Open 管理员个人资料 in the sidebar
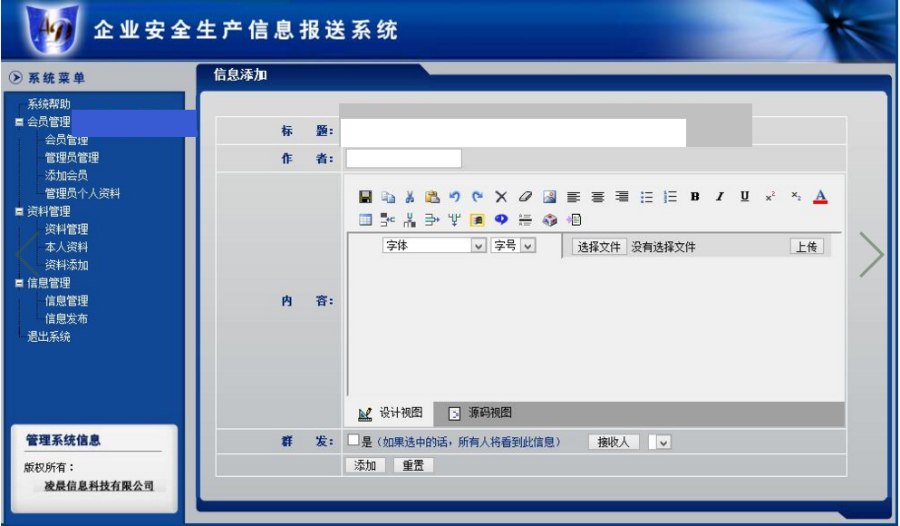The height and width of the screenshot is (526, 900). point(82,194)
